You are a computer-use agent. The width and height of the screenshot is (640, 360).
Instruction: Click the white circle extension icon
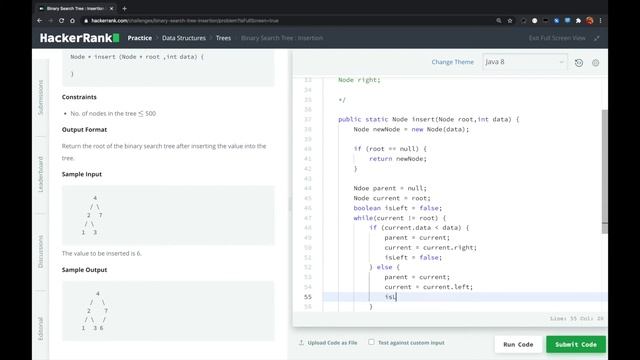534,20
